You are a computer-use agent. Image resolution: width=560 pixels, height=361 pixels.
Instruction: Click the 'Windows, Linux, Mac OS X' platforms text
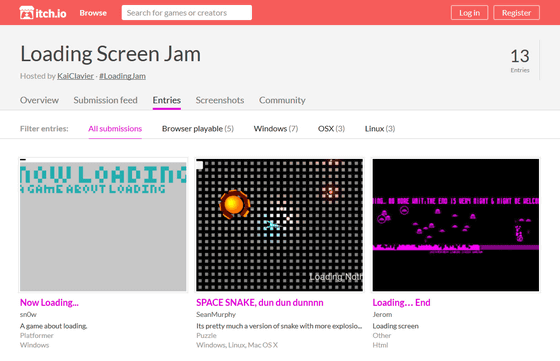(x=237, y=345)
